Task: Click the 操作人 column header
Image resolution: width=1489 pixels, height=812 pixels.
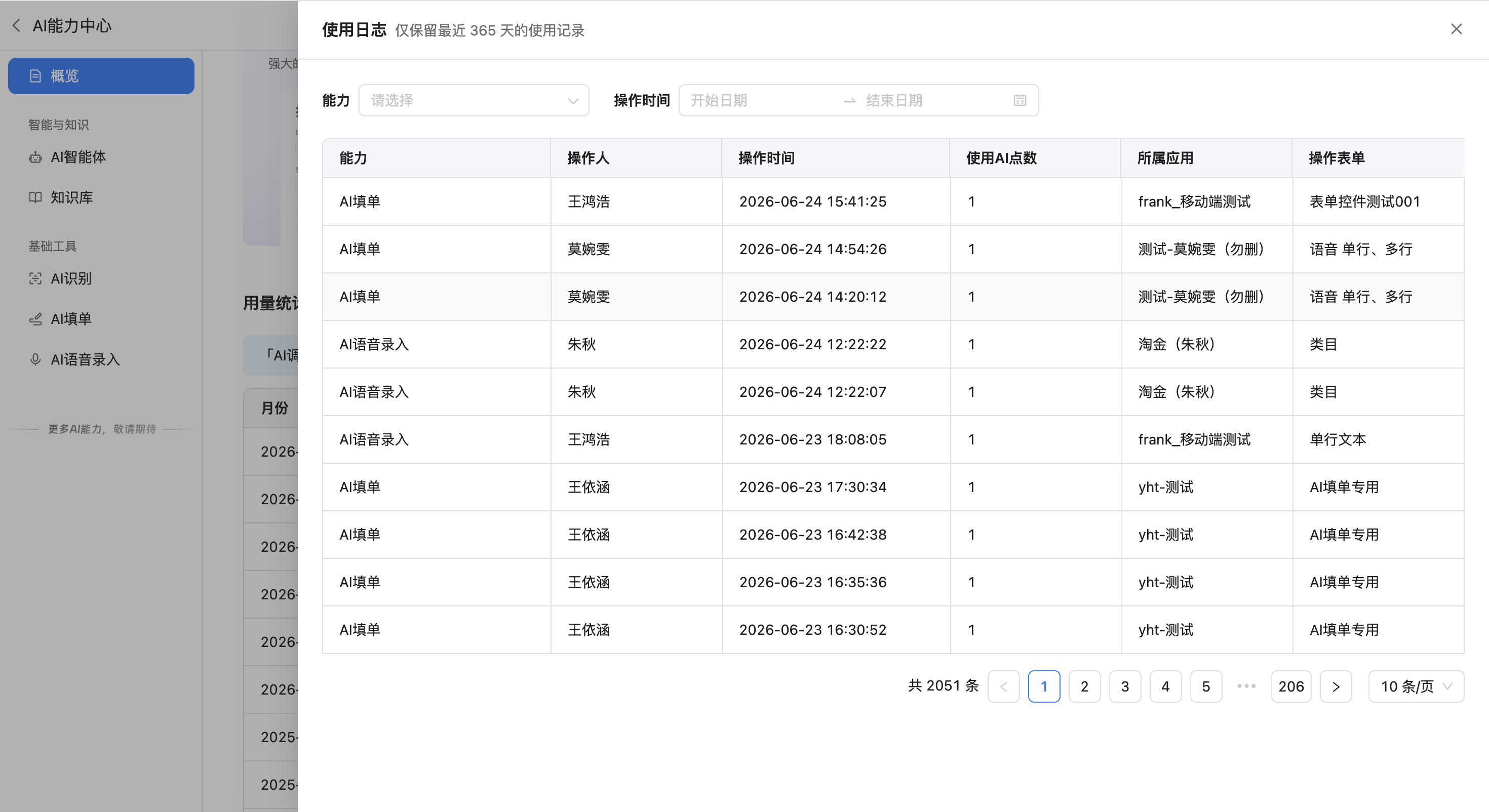Action: point(636,158)
